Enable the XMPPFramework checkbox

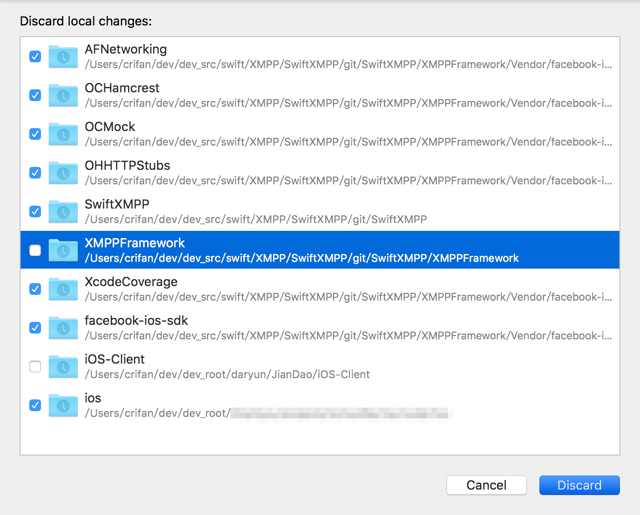coord(35,251)
